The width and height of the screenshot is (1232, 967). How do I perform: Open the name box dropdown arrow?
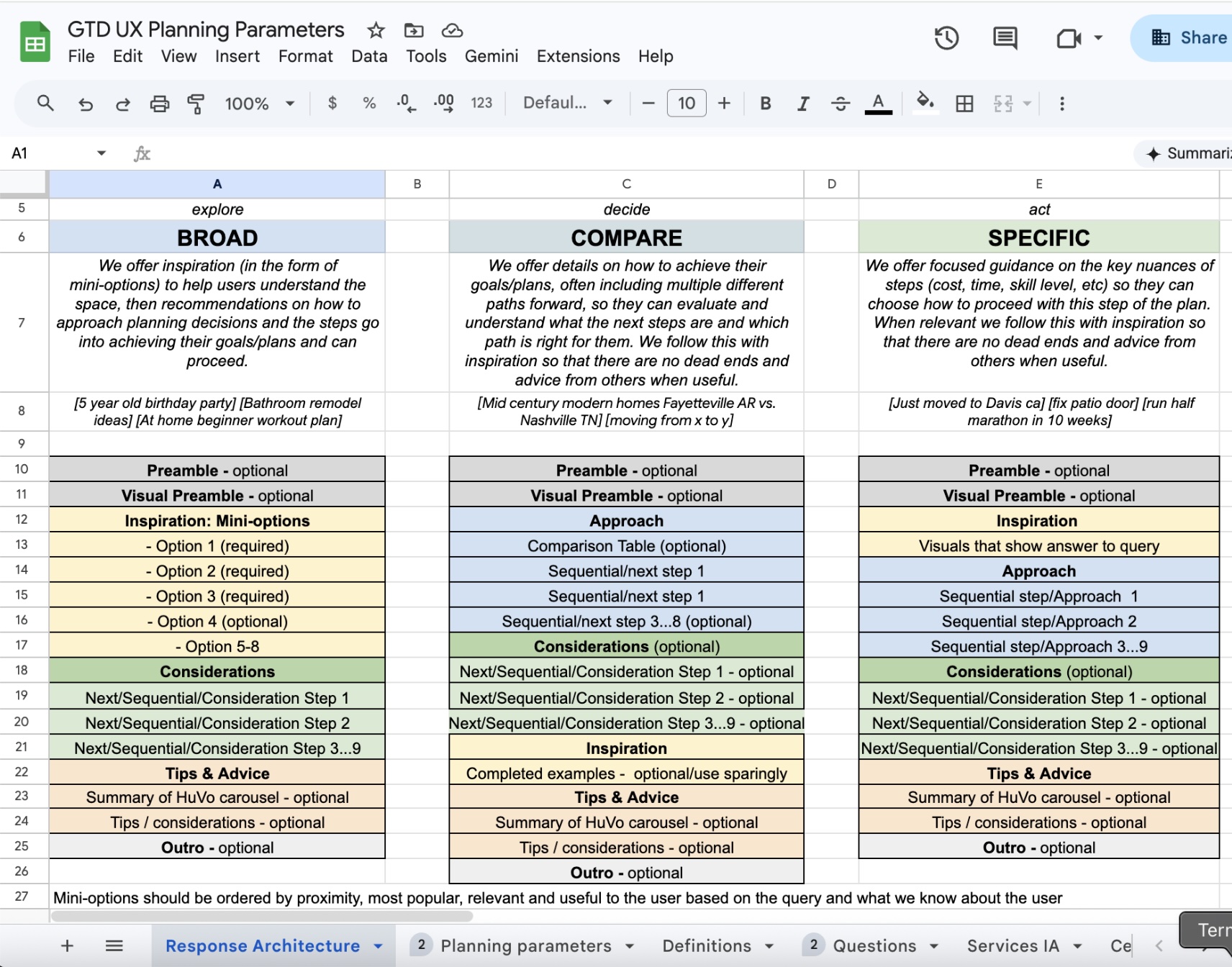coord(101,153)
